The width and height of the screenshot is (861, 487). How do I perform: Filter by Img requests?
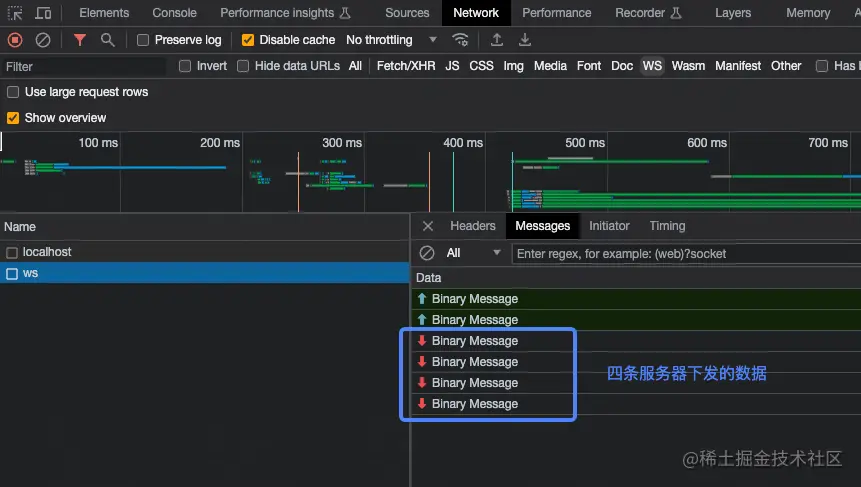(x=513, y=66)
